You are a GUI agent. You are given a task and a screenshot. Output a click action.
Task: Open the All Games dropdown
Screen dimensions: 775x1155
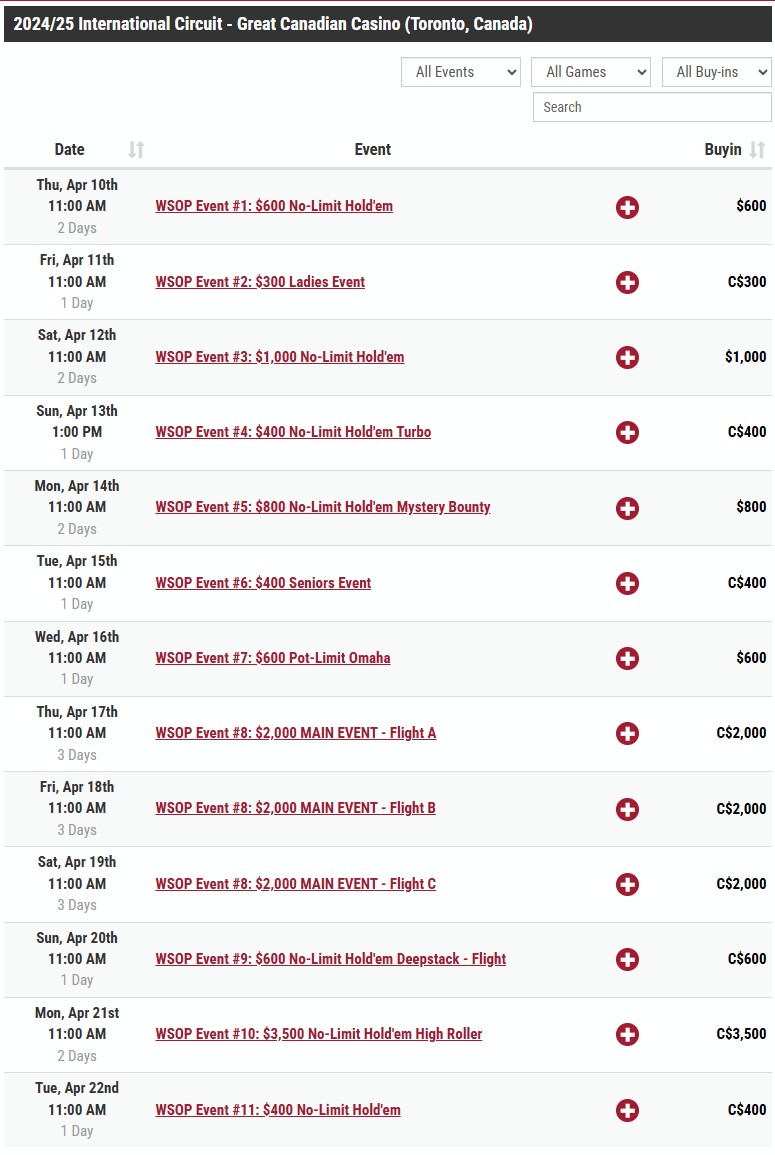point(591,72)
